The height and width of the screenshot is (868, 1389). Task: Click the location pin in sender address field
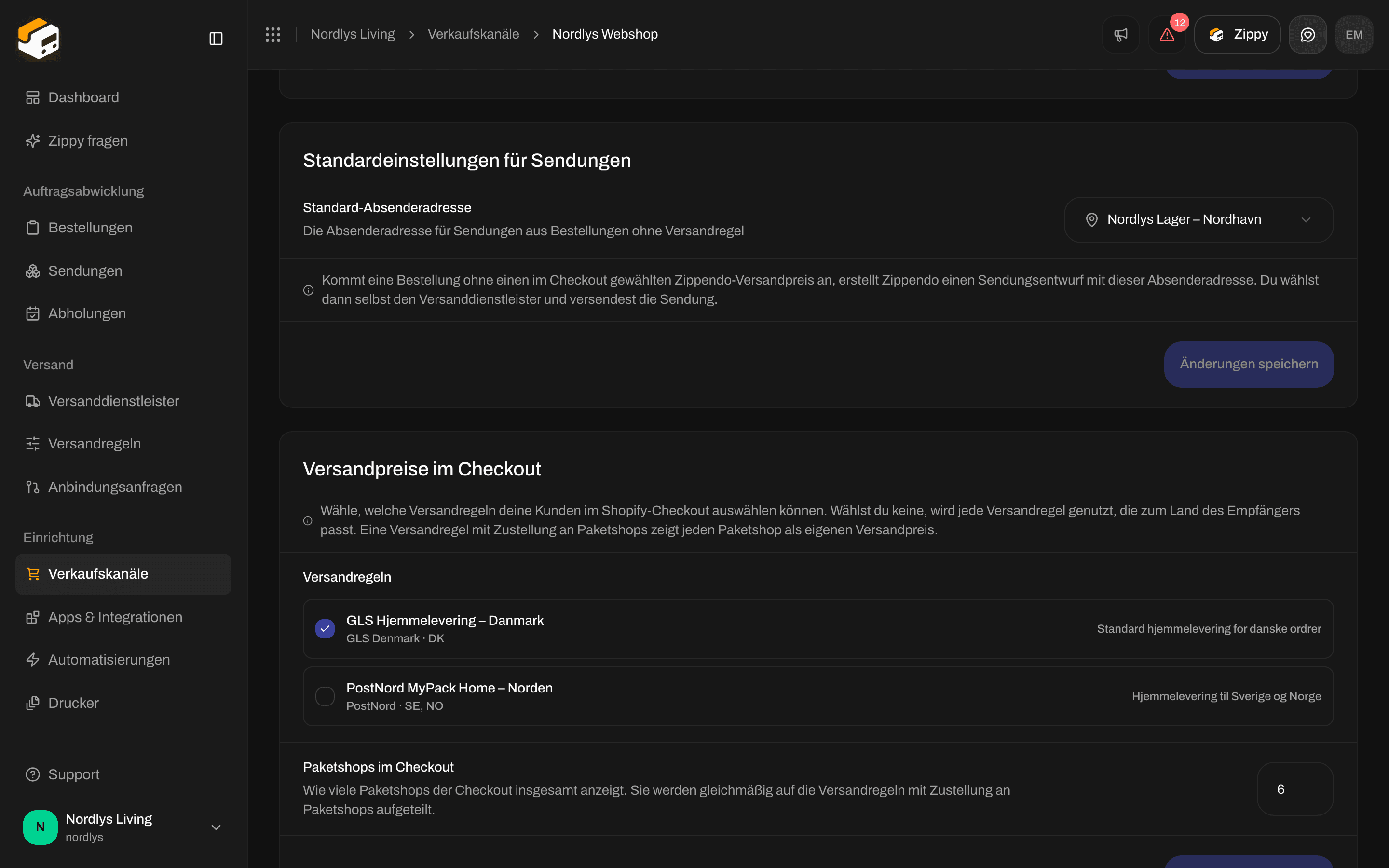1092,220
